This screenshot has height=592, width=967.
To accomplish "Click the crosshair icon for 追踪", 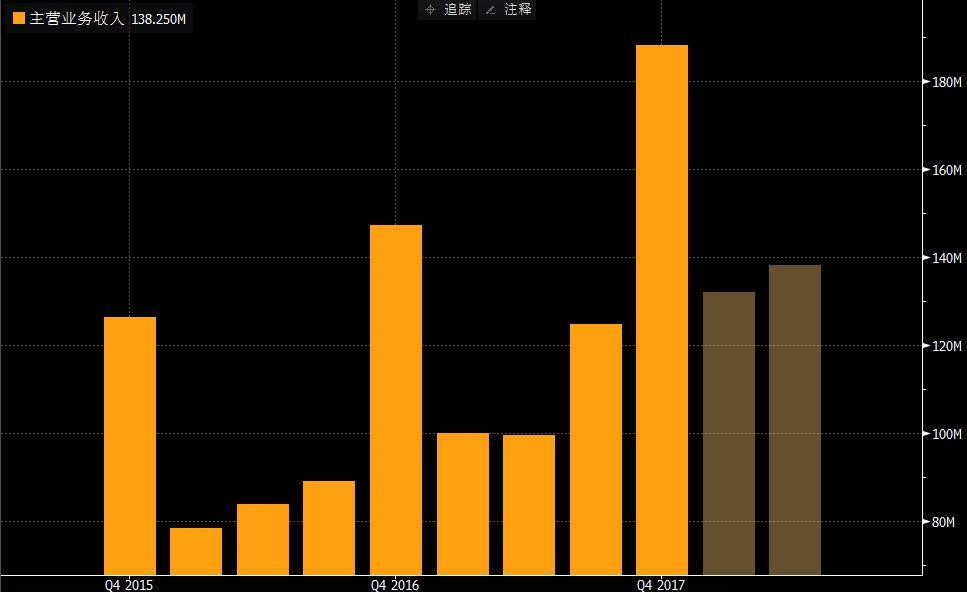I will pos(430,9).
